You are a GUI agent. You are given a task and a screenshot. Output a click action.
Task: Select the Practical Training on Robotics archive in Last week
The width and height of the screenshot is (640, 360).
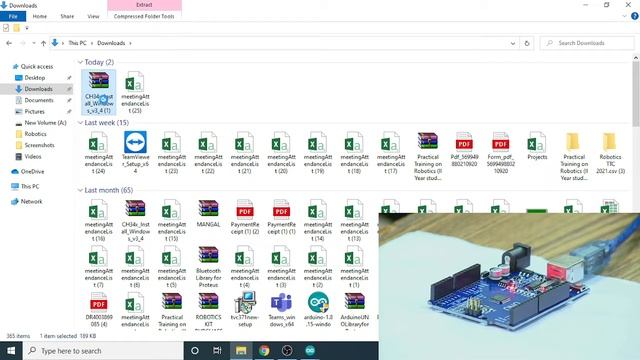pos(428,156)
